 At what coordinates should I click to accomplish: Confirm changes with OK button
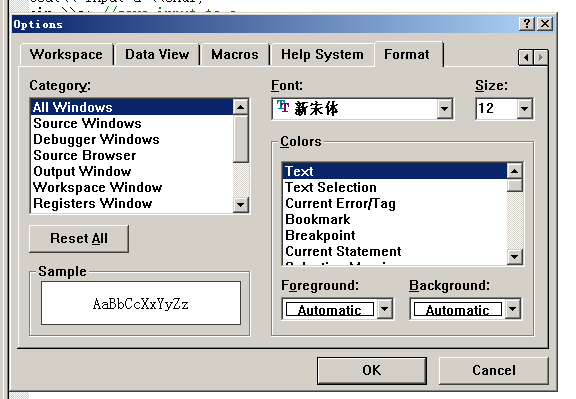(x=372, y=370)
